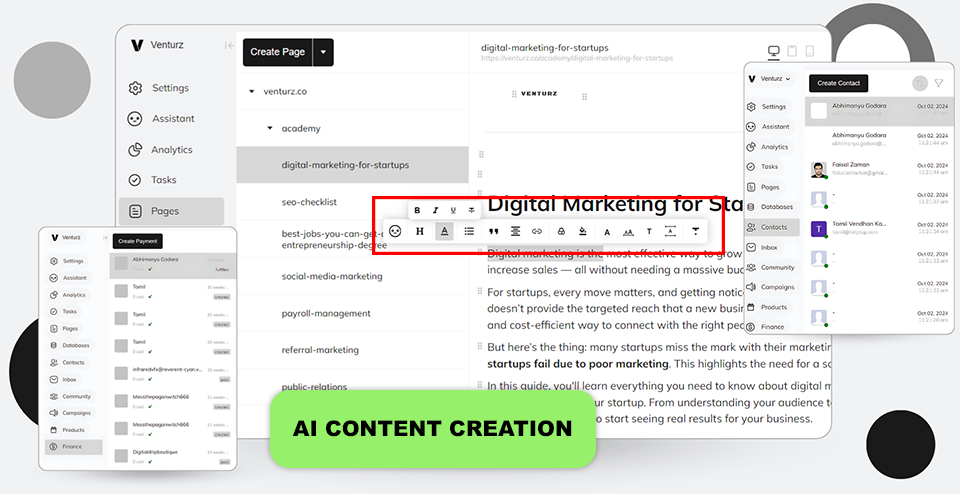
Task: Click the line height icon with boxed A
Action: click(671, 231)
